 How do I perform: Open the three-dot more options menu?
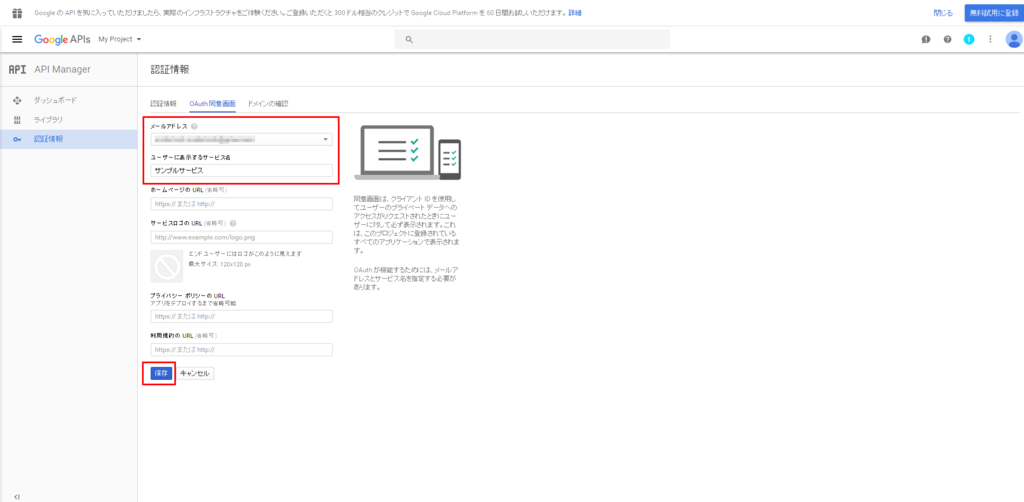click(x=990, y=39)
